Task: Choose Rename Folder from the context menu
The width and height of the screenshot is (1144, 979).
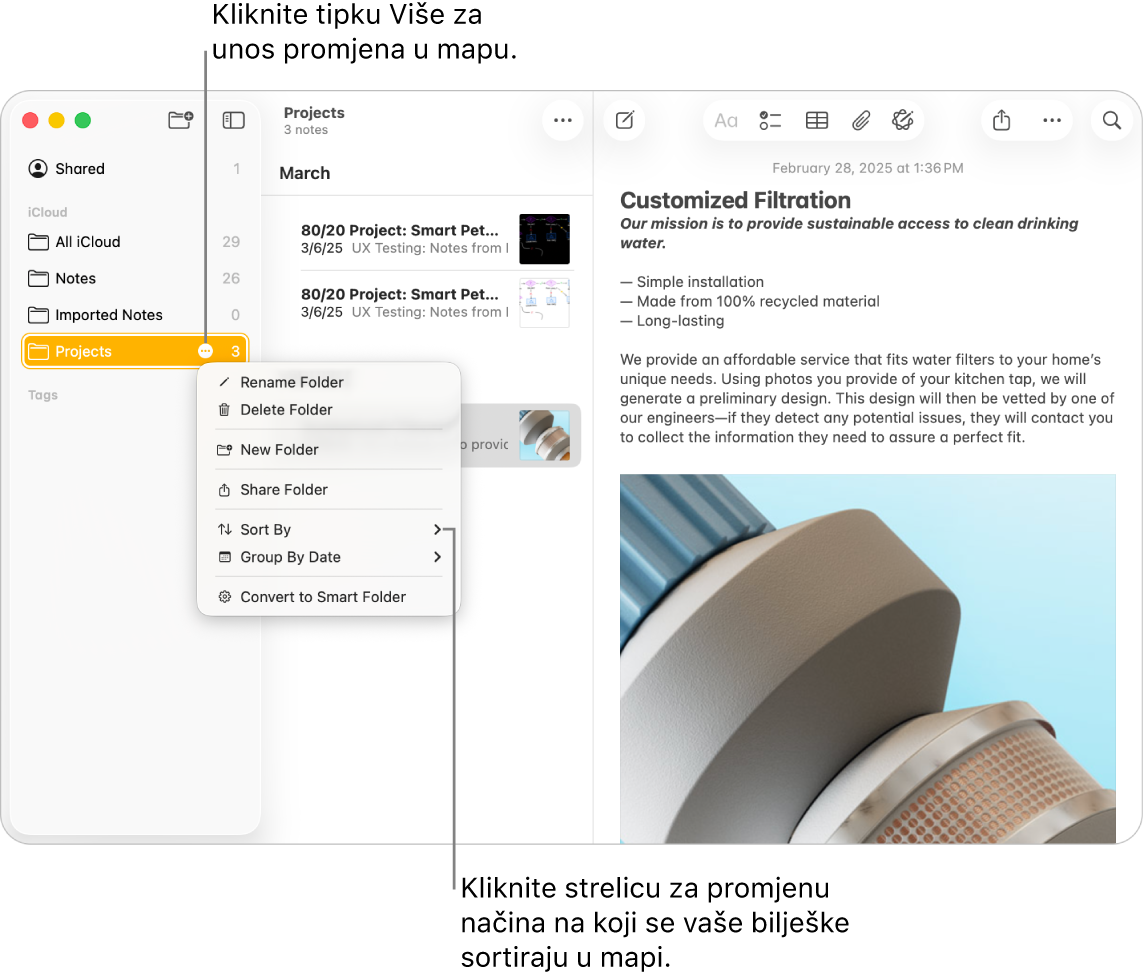Action: 292,382
